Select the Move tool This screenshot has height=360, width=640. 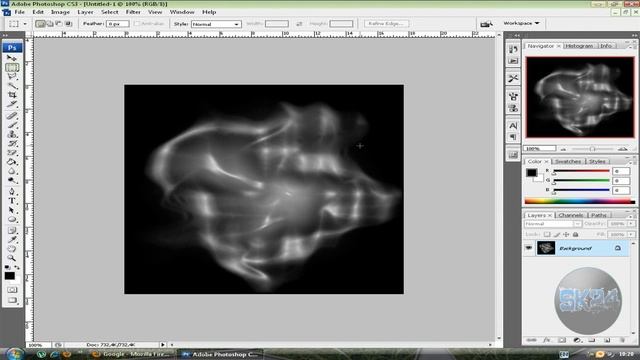click(12, 58)
